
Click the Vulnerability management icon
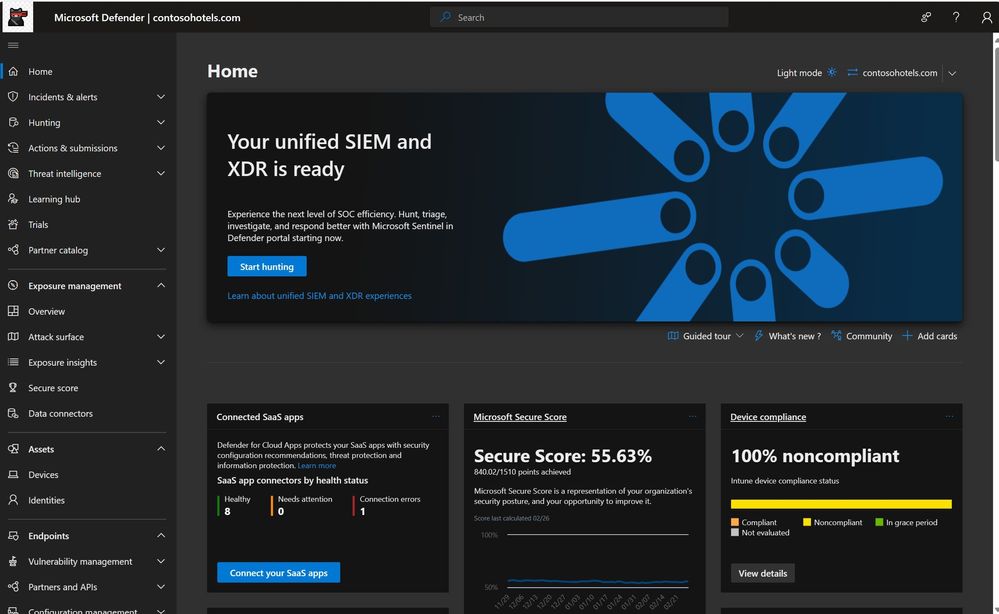click(13, 561)
